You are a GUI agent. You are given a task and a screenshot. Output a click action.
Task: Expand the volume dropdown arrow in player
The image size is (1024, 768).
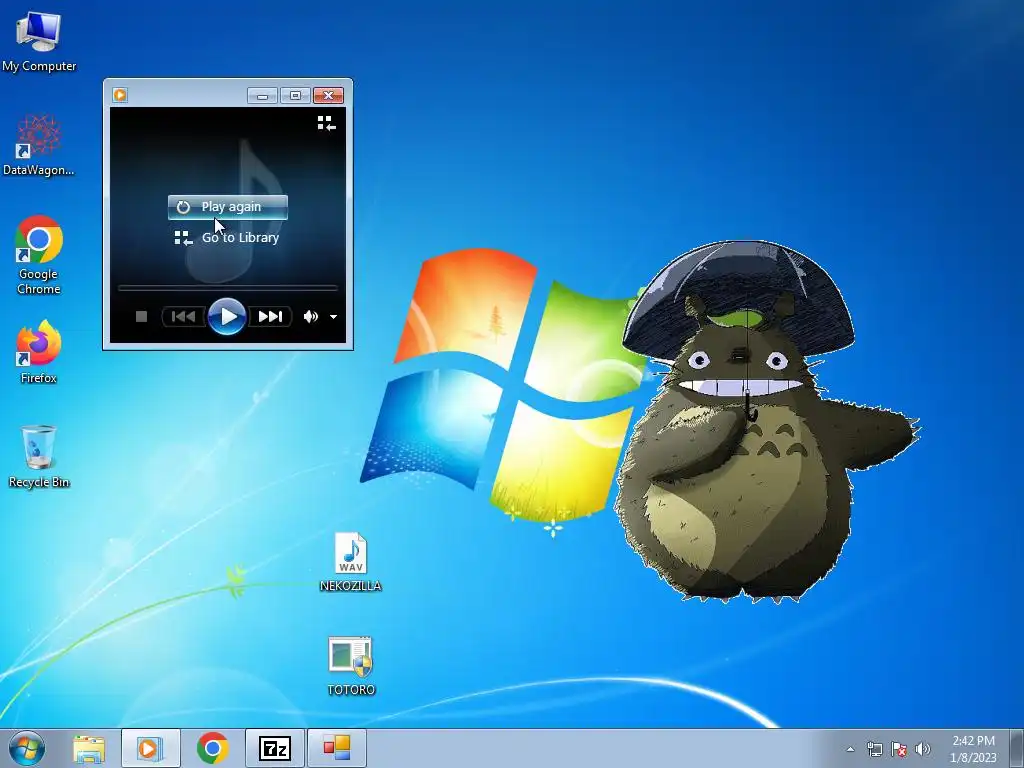coord(333,317)
